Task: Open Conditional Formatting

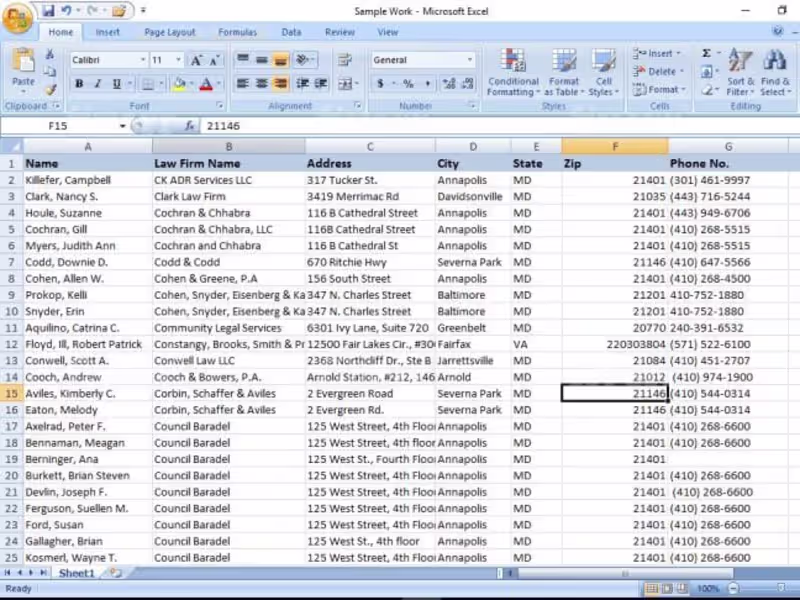Action: tap(513, 72)
